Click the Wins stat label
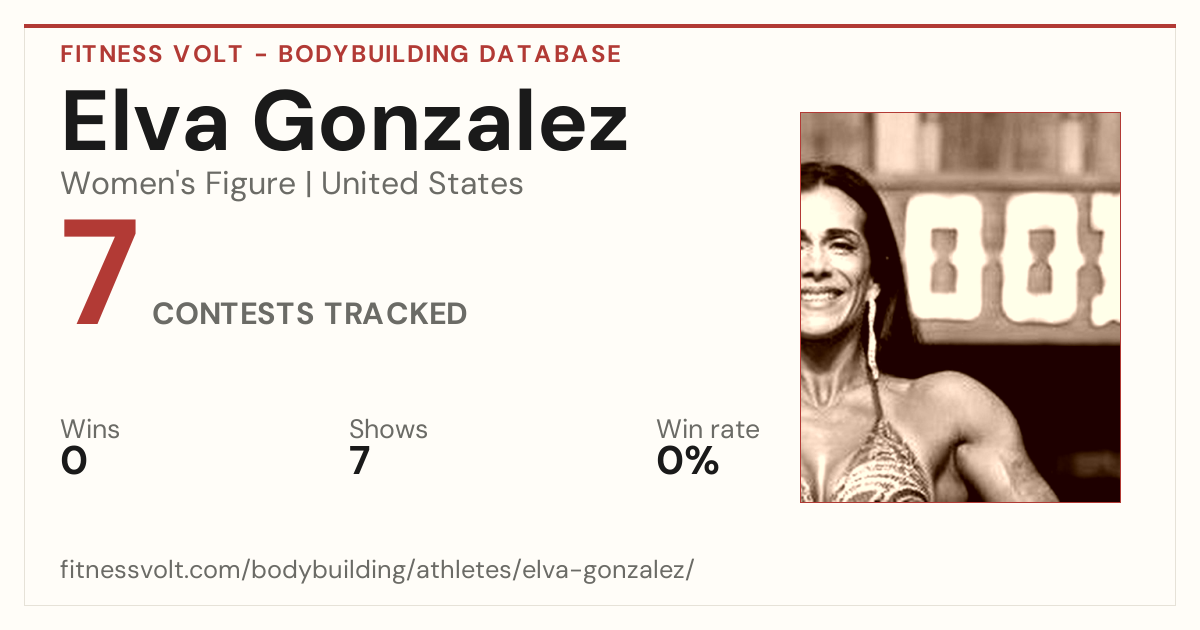The width and height of the screenshot is (1200, 630). coord(90,430)
